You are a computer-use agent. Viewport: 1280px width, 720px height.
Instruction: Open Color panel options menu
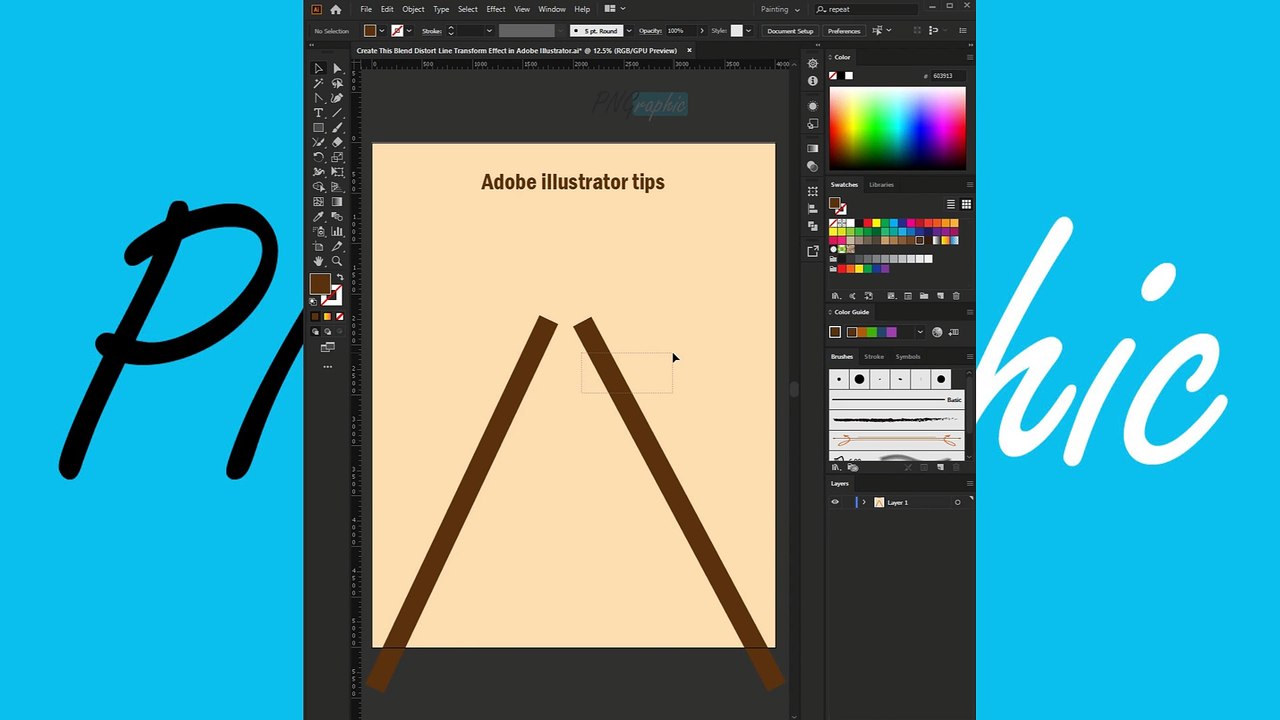point(969,57)
